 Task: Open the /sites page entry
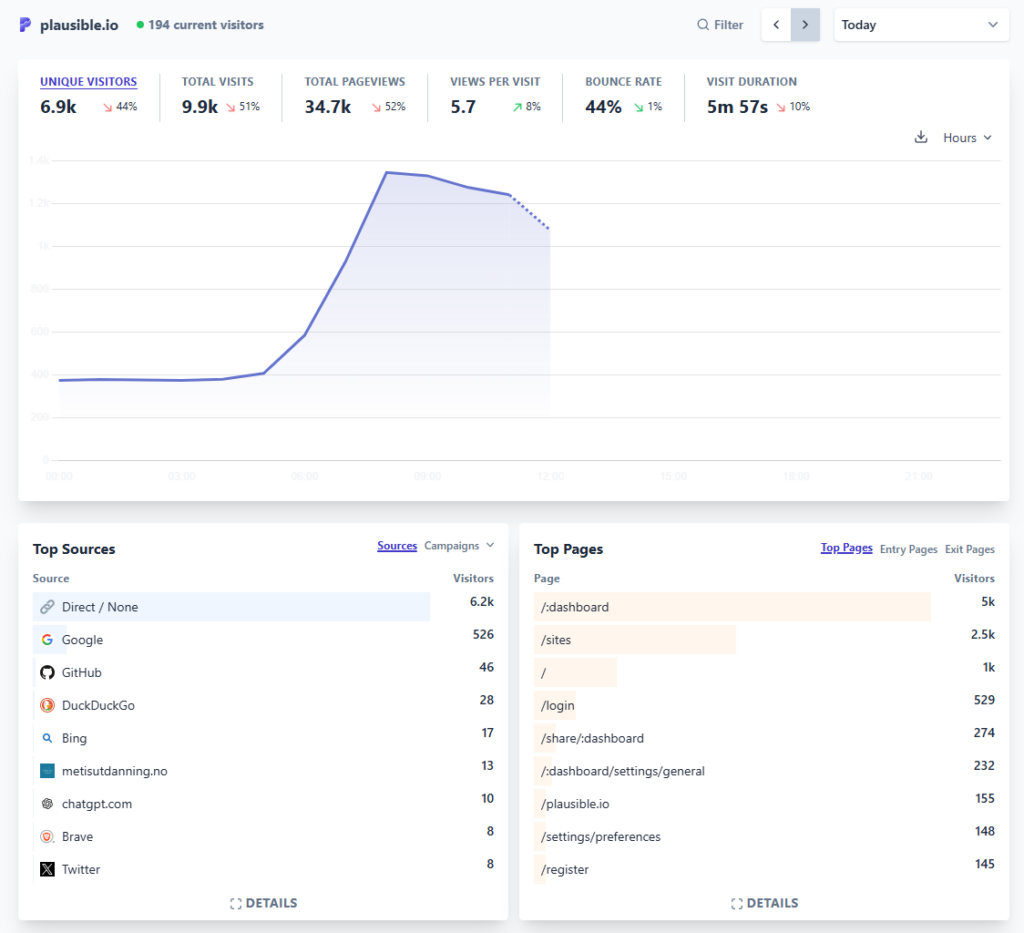[556, 640]
